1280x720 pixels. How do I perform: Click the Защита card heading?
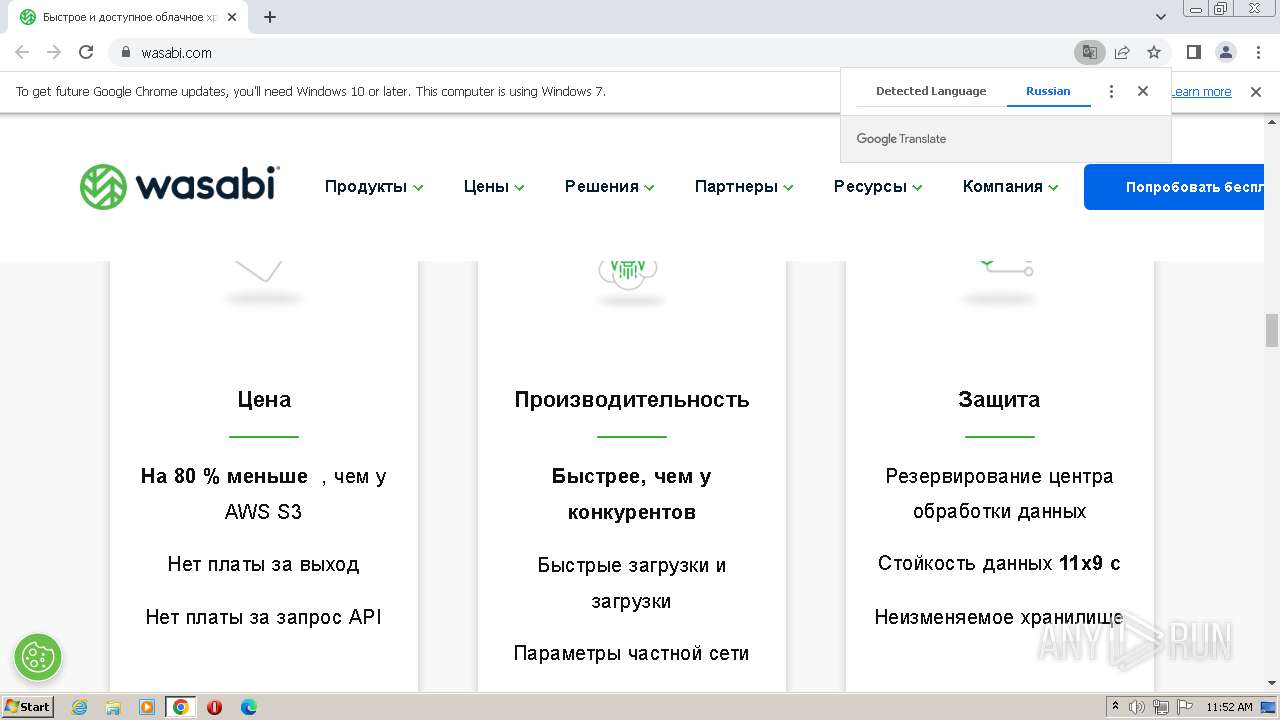tap(999, 400)
